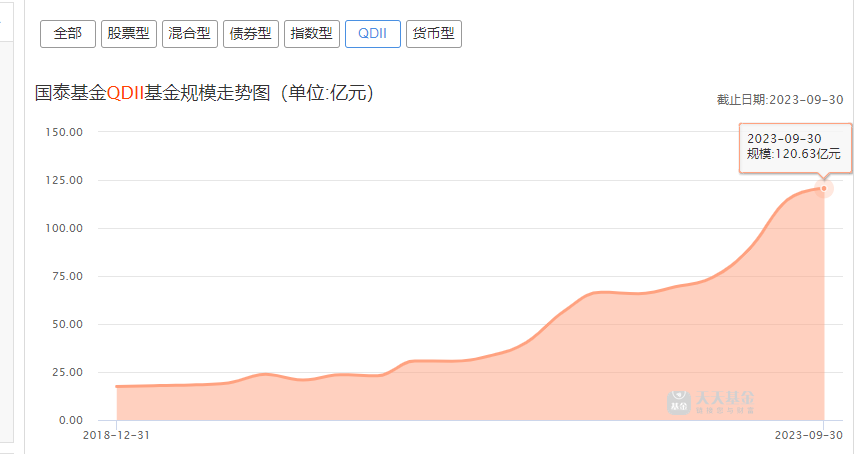The width and height of the screenshot is (860, 454).
Task: Click the 截止日期:2023-09-30 label
Action: coord(780,100)
